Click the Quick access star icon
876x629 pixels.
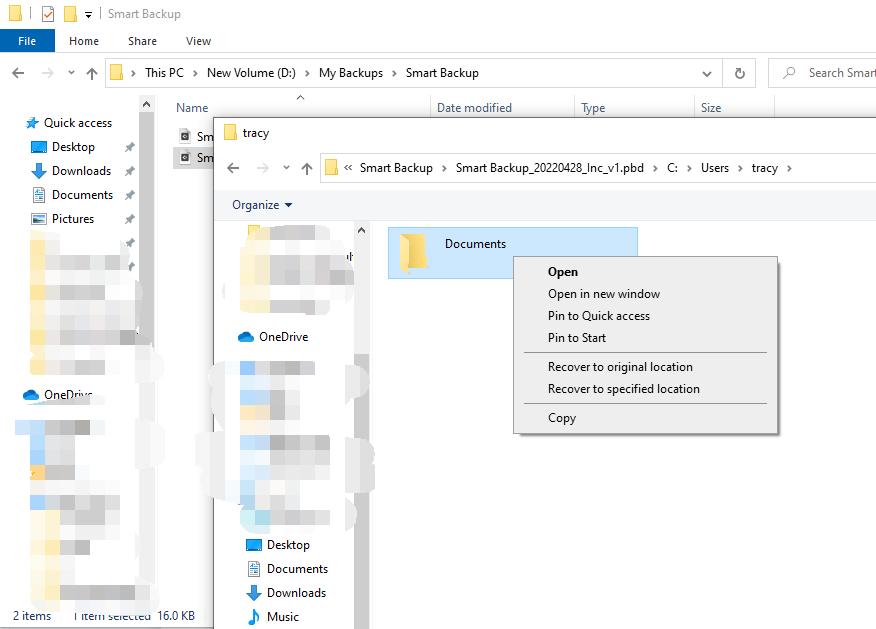pyautogui.click(x=31, y=123)
